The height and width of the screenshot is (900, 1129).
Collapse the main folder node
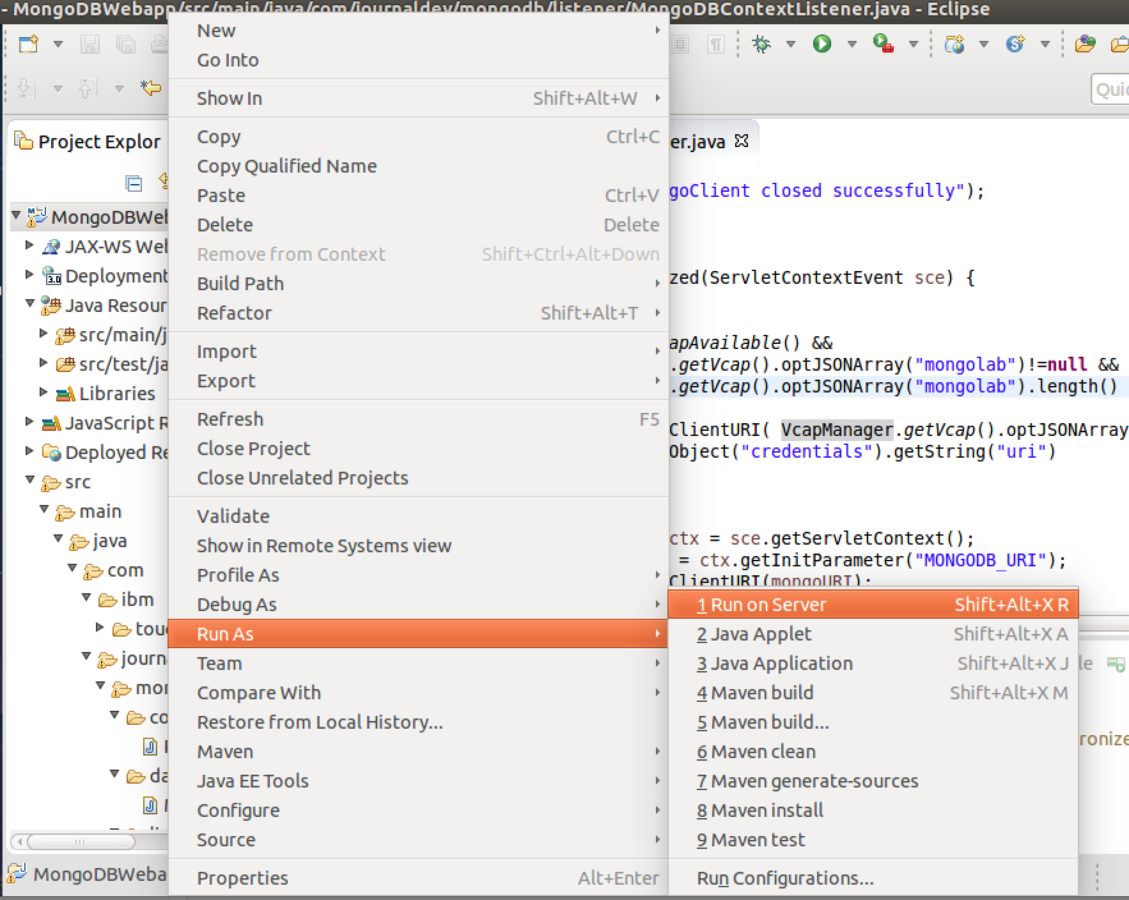(44, 509)
